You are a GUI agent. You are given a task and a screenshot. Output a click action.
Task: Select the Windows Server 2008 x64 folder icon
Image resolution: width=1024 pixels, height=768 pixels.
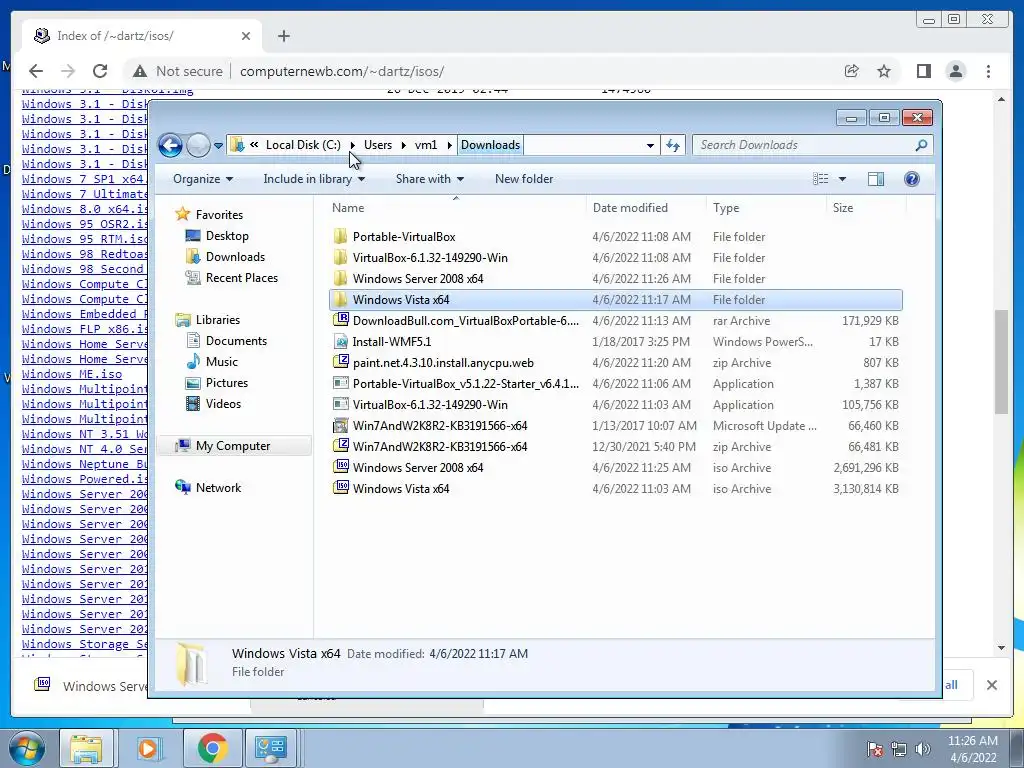340,278
